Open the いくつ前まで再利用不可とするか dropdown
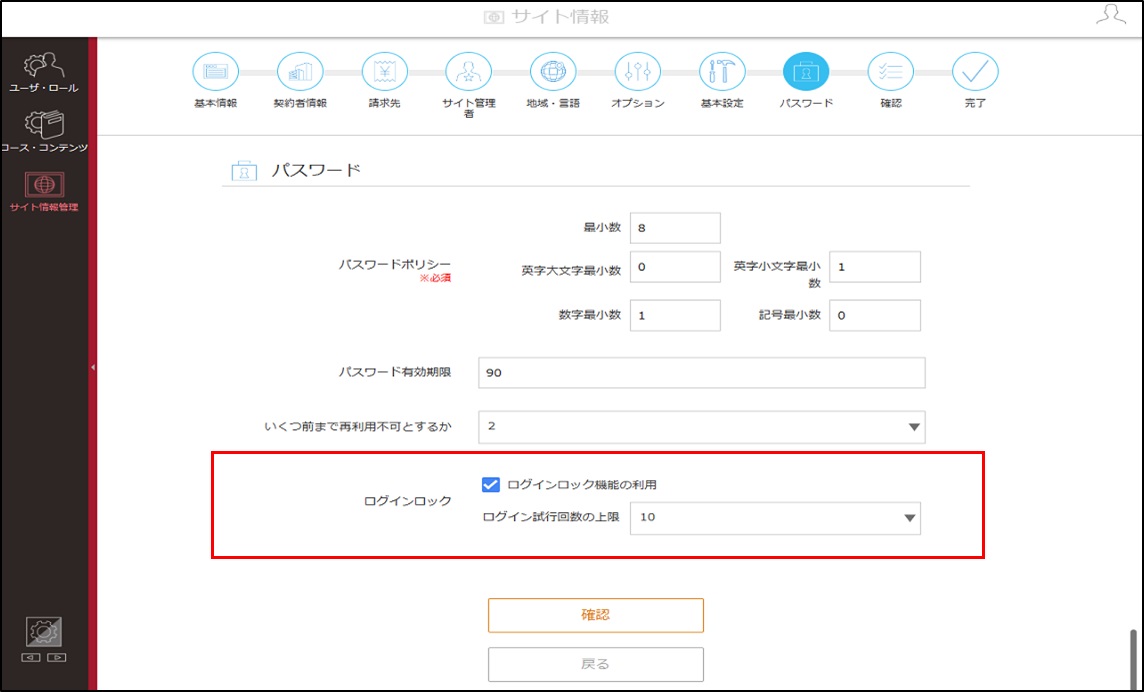Viewport: 1144px width, 692px height. 702,427
